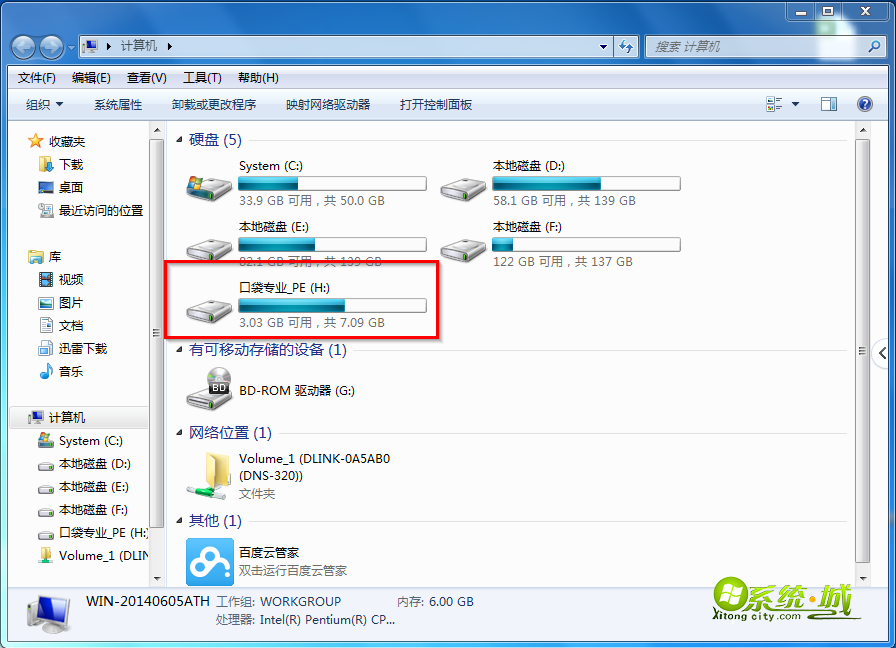Select the BD-ROM drive (G:) icon
The height and width of the screenshot is (648, 896).
click(209, 389)
